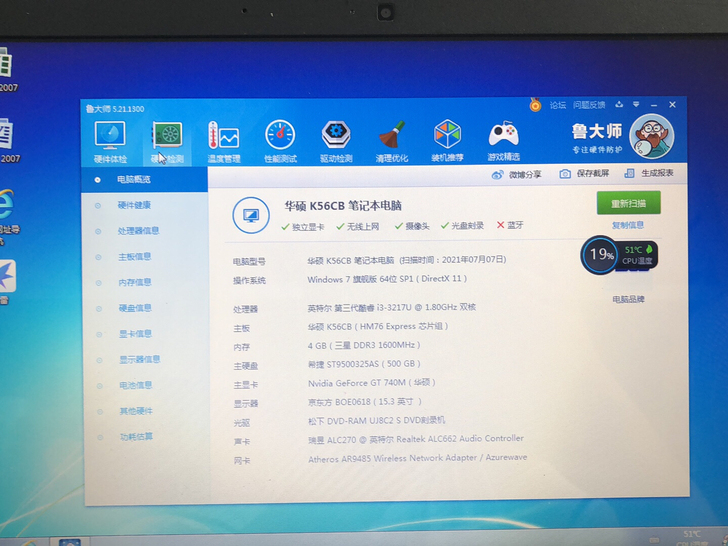Click the 蓝牙 unsupported indicator
This screenshot has width=728, height=546.
click(x=510, y=225)
